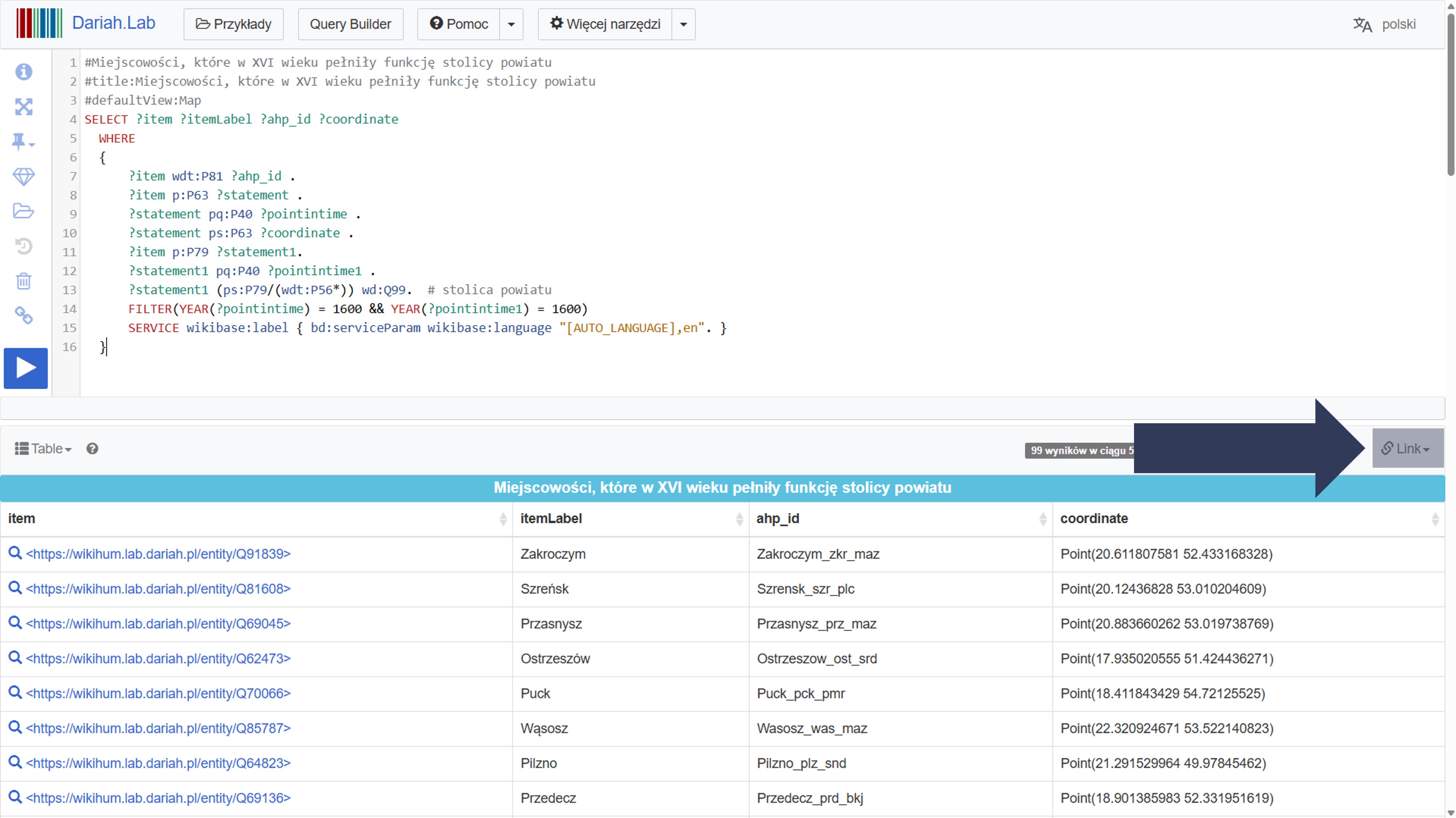Click the magnifier icon beside Q70066
1456x818 pixels.
[15, 693]
